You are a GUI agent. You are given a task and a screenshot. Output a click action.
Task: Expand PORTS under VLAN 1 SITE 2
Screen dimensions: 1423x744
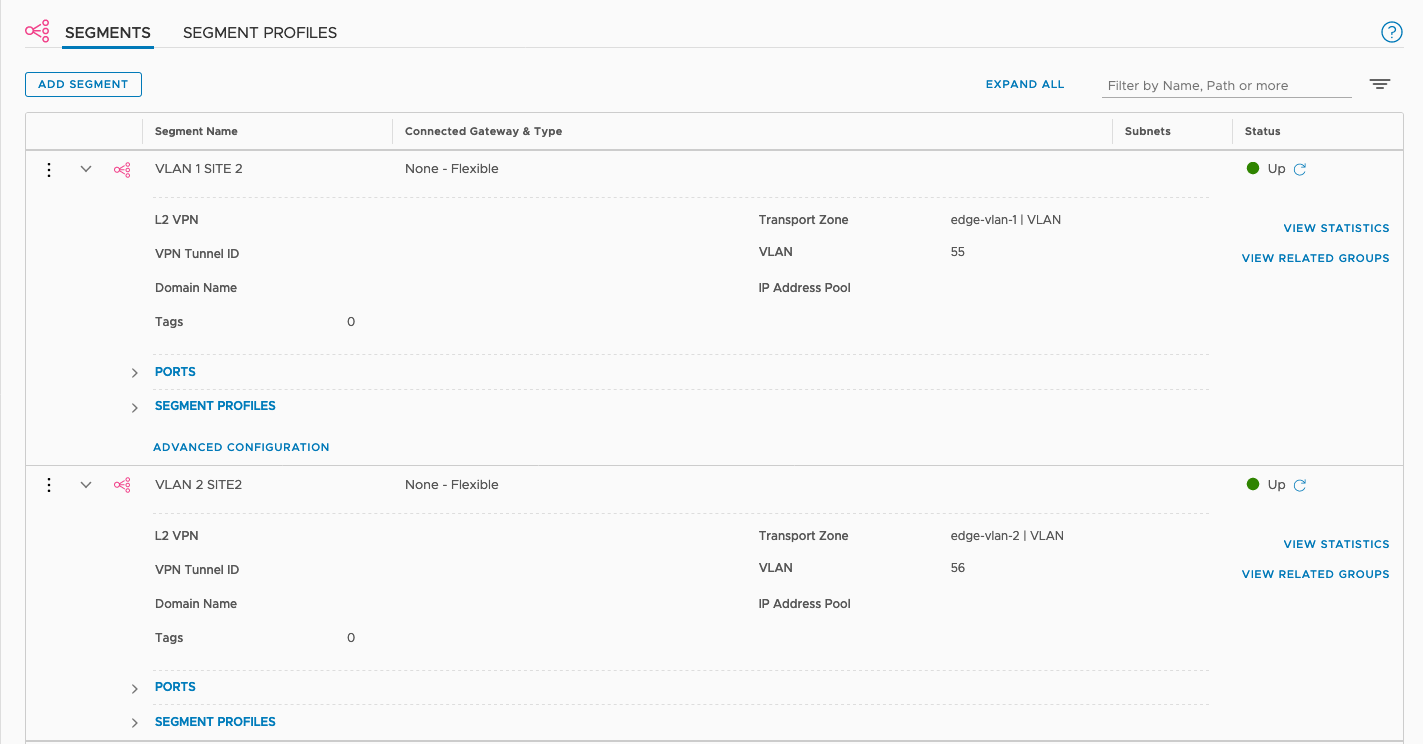pos(135,373)
